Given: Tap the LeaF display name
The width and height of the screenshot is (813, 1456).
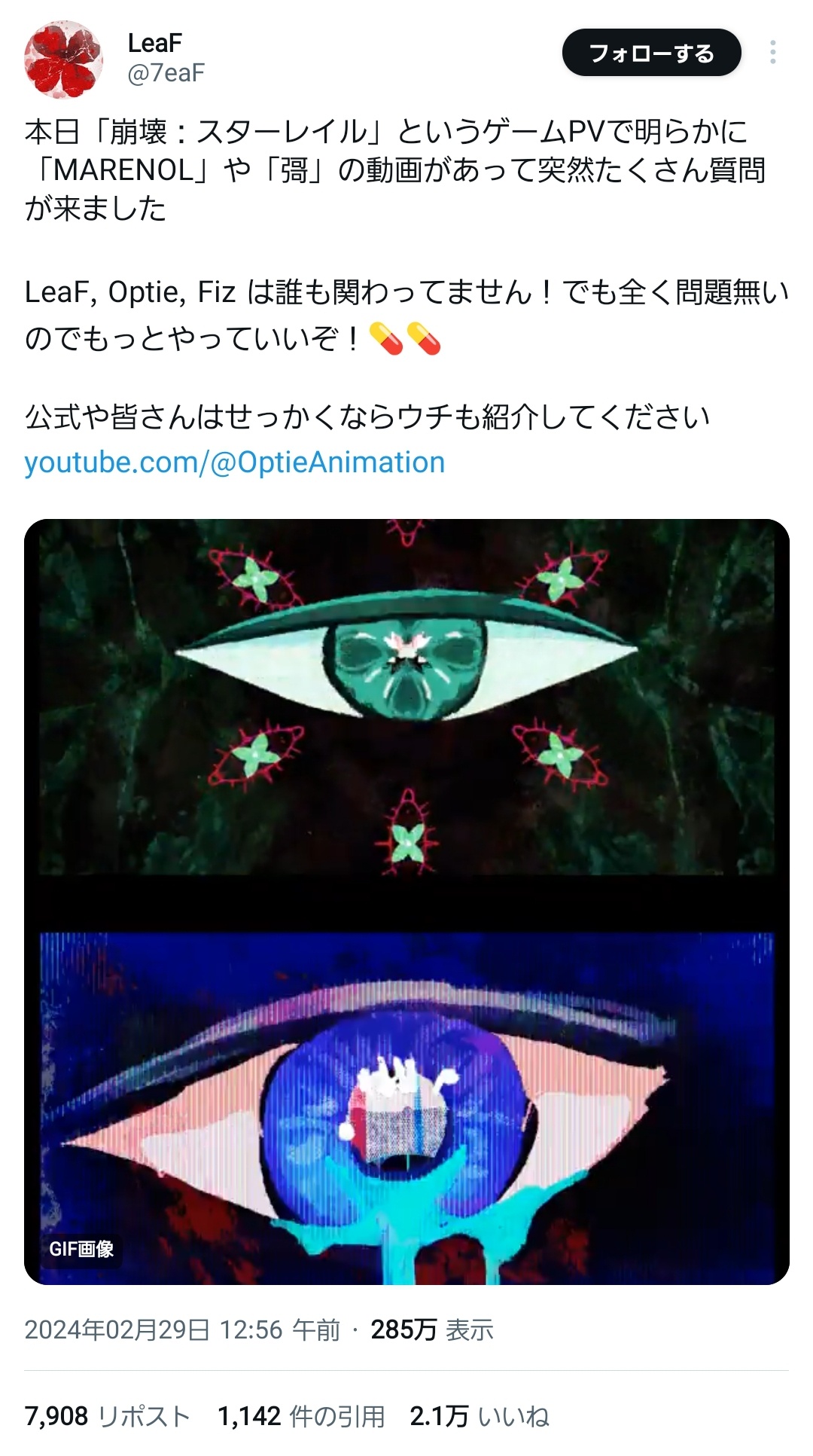Looking at the screenshot, I should (155, 43).
